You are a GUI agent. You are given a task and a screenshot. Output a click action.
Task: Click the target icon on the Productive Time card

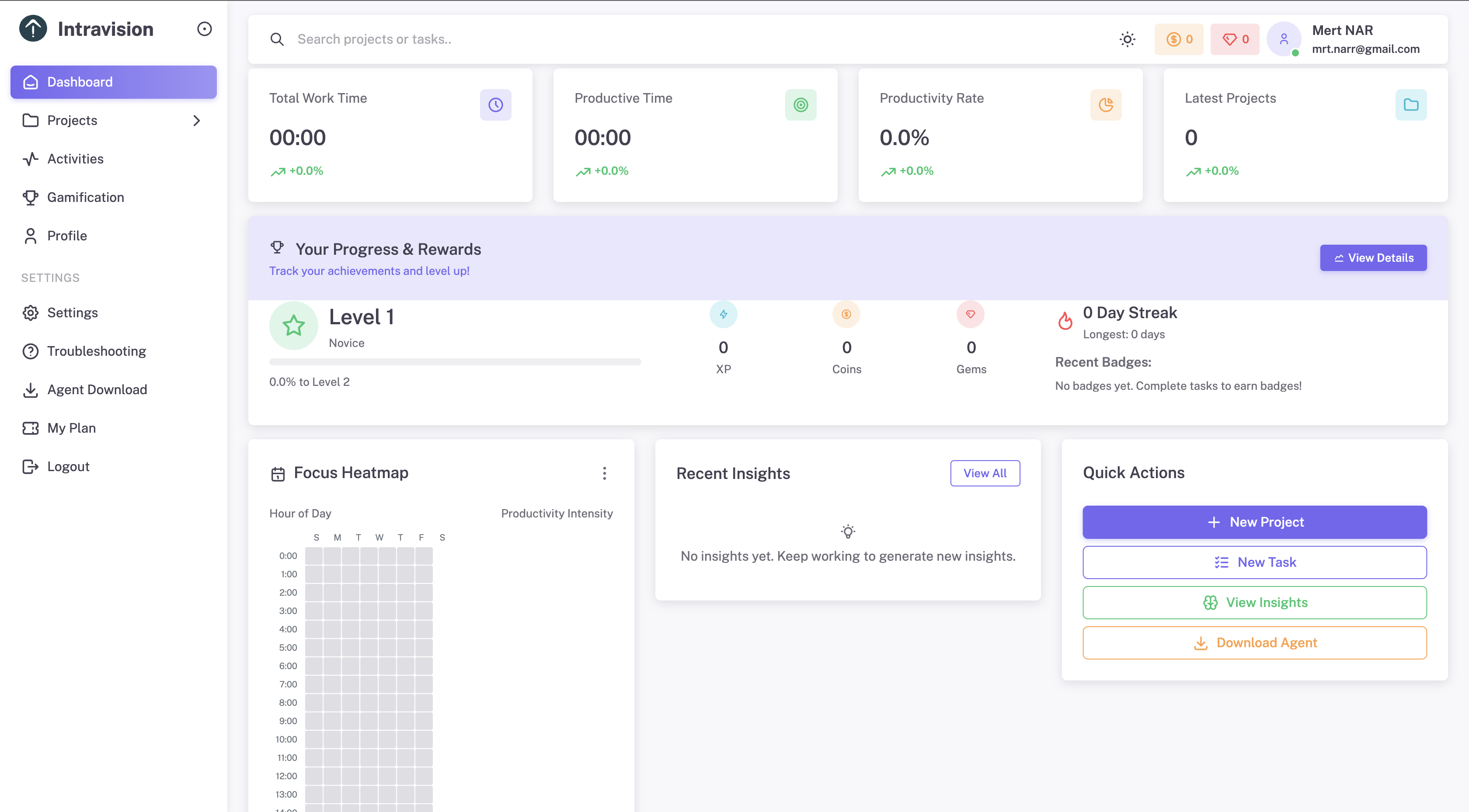click(x=801, y=104)
